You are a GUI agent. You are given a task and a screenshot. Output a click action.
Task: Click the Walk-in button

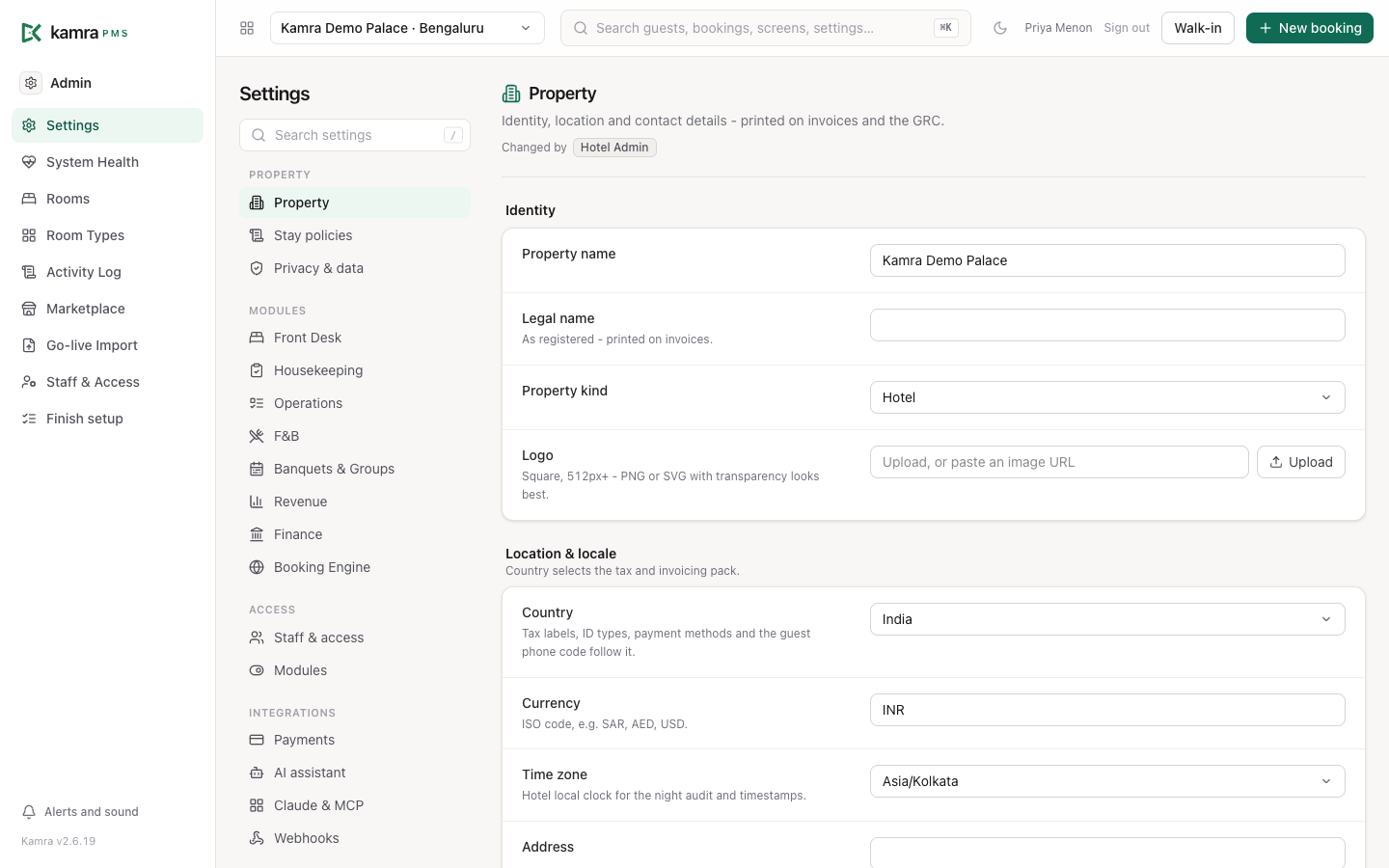[1198, 28]
